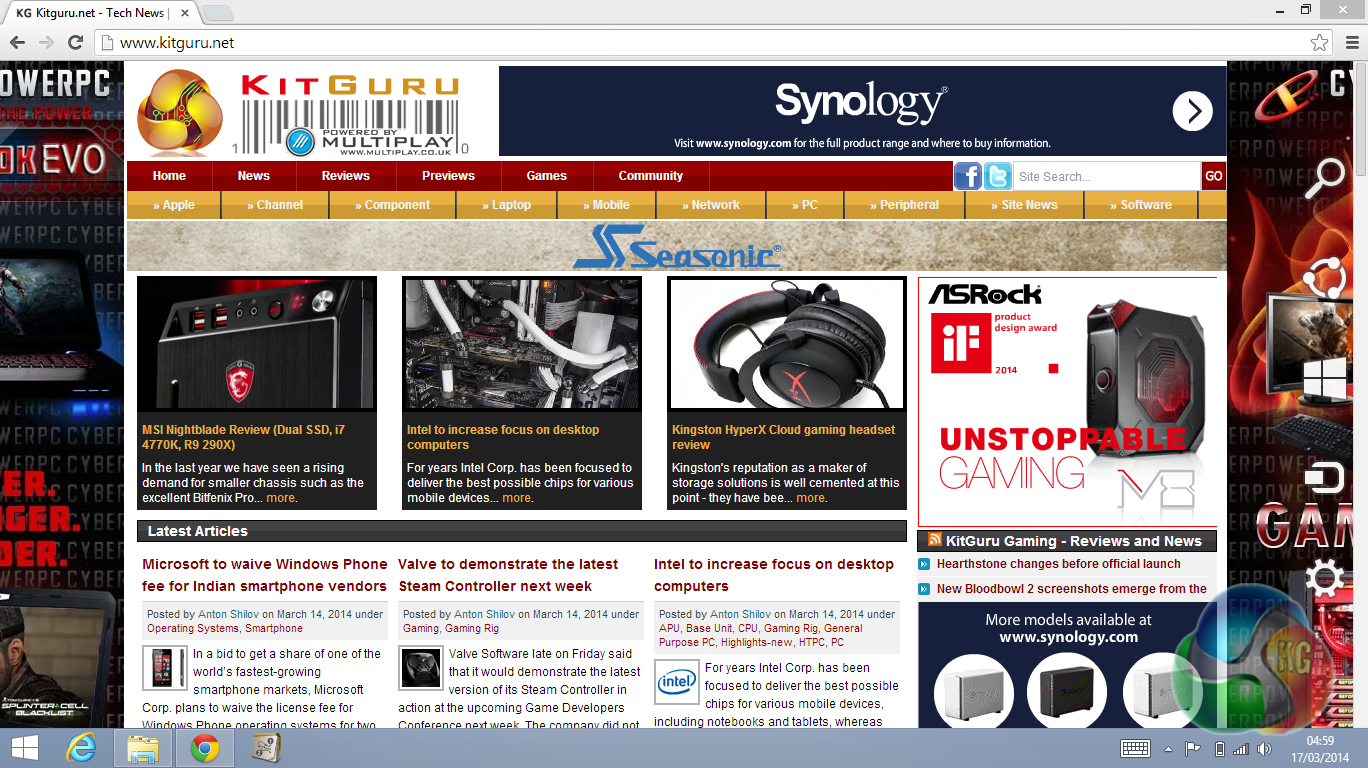Open the Reviews menu item
This screenshot has width=1368, height=768.
[x=346, y=176]
